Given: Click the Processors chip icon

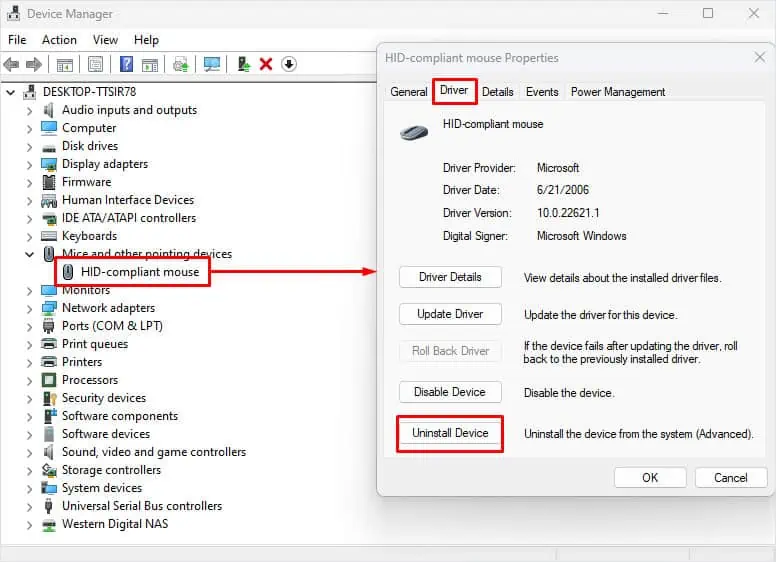Looking at the screenshot, I should (49, 380).
